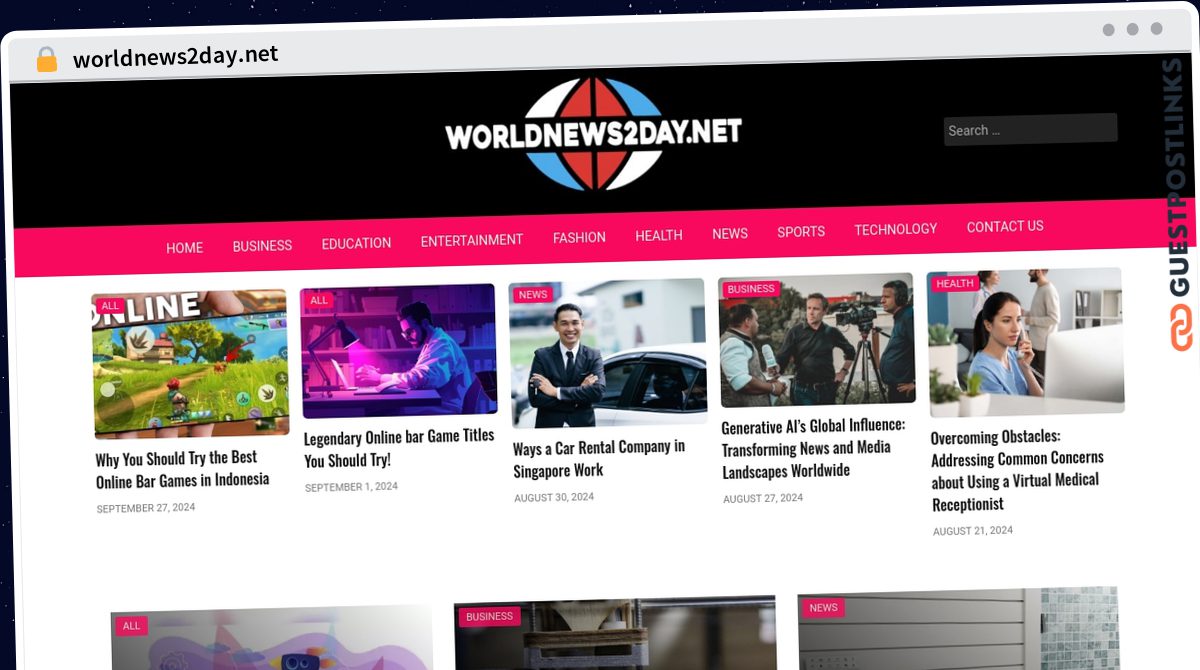Read 'Overcoming Obstacles' virtual receptionist article

(x=1017, y=470)
